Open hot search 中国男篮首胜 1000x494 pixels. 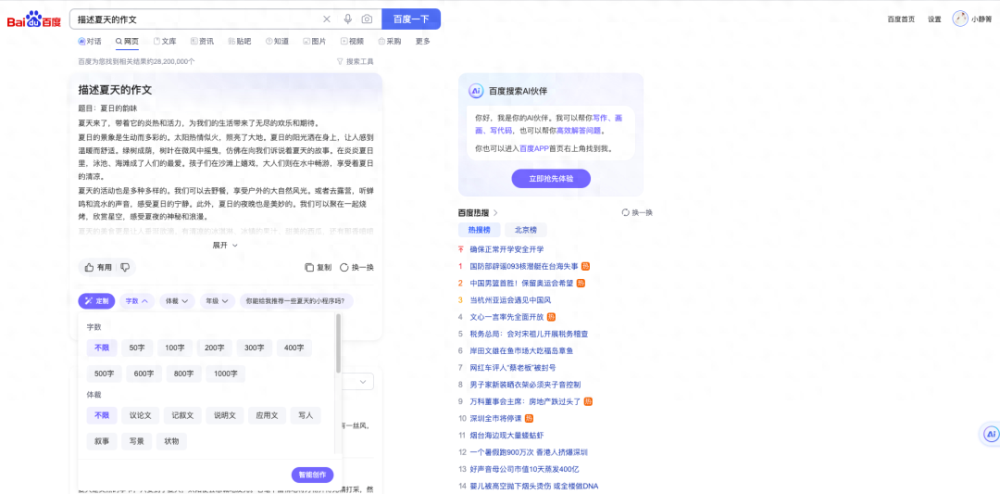tap(521, 283)
